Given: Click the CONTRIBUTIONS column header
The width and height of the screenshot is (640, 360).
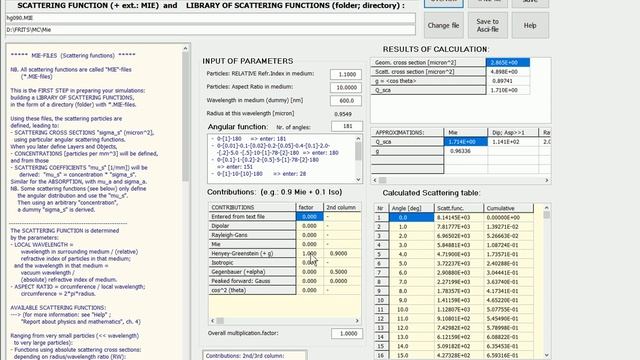Looking at the screenshot, I should (252, 207).
